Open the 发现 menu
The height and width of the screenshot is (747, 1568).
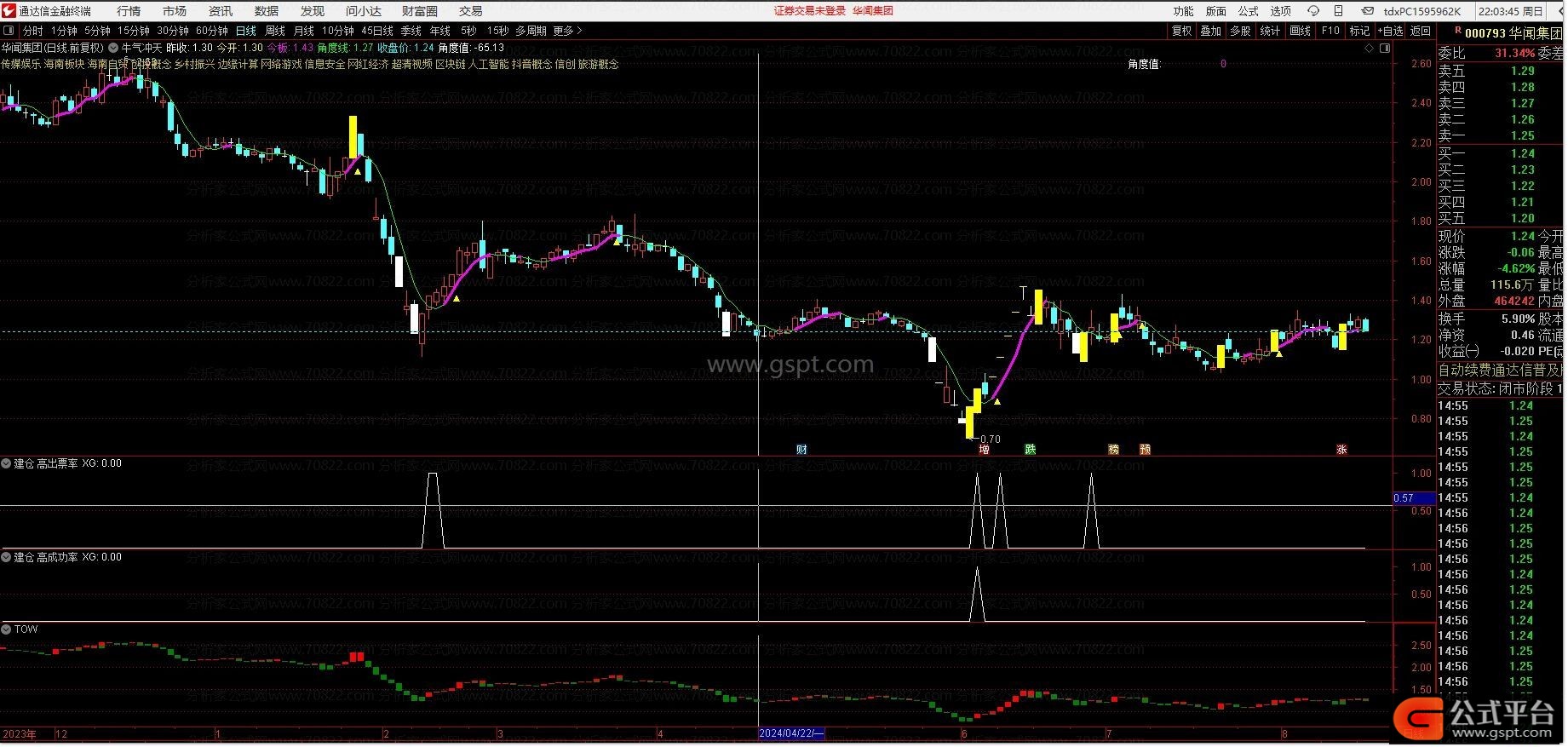point(313,11)
